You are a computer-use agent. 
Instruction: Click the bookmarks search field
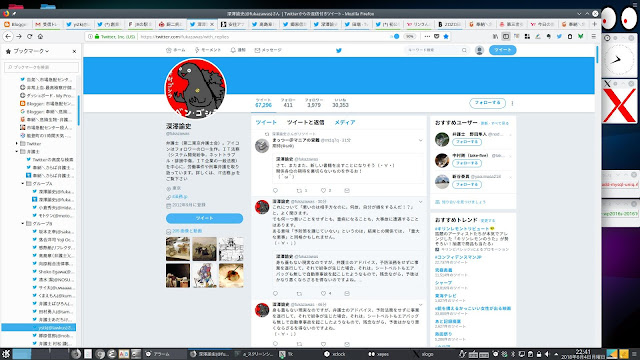41,67
